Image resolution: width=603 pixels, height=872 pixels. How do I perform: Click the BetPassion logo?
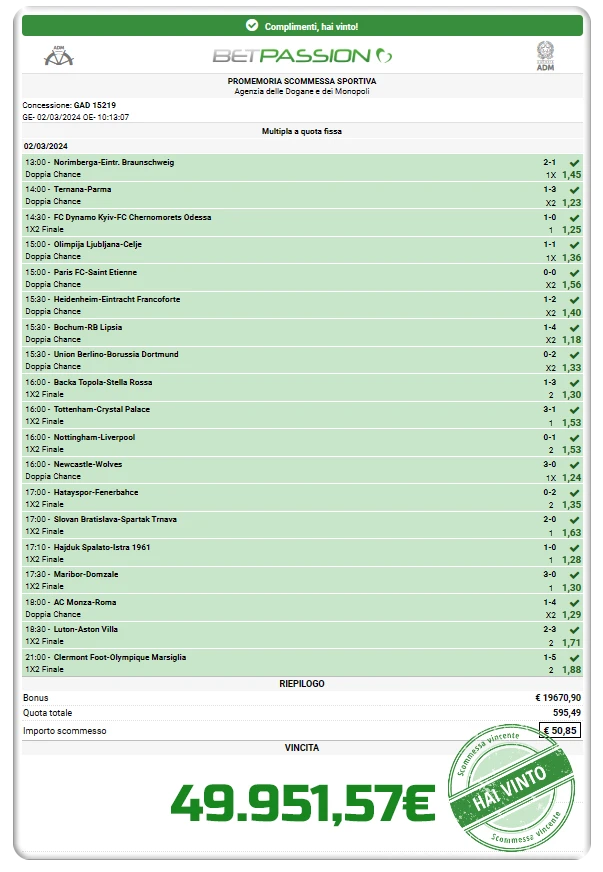[302, 56]
